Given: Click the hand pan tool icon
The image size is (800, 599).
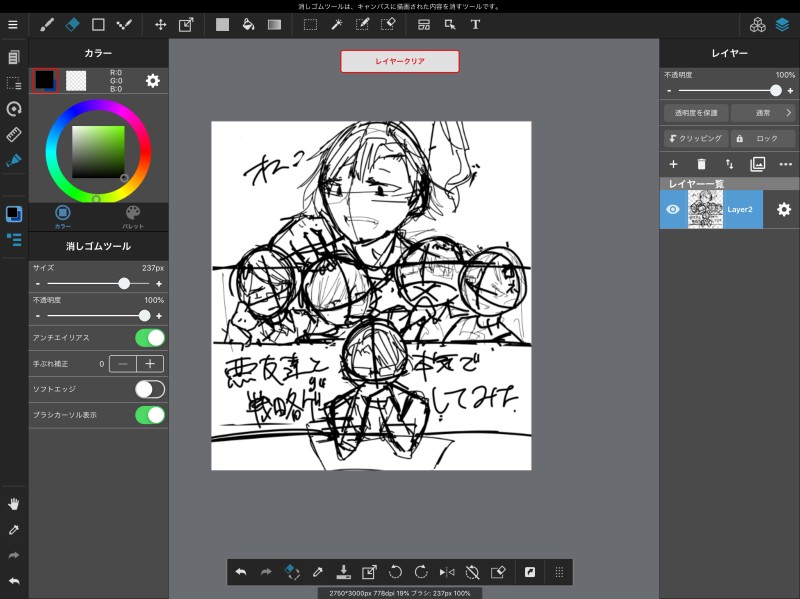Looking at the screenshot, I should (14, 504).
